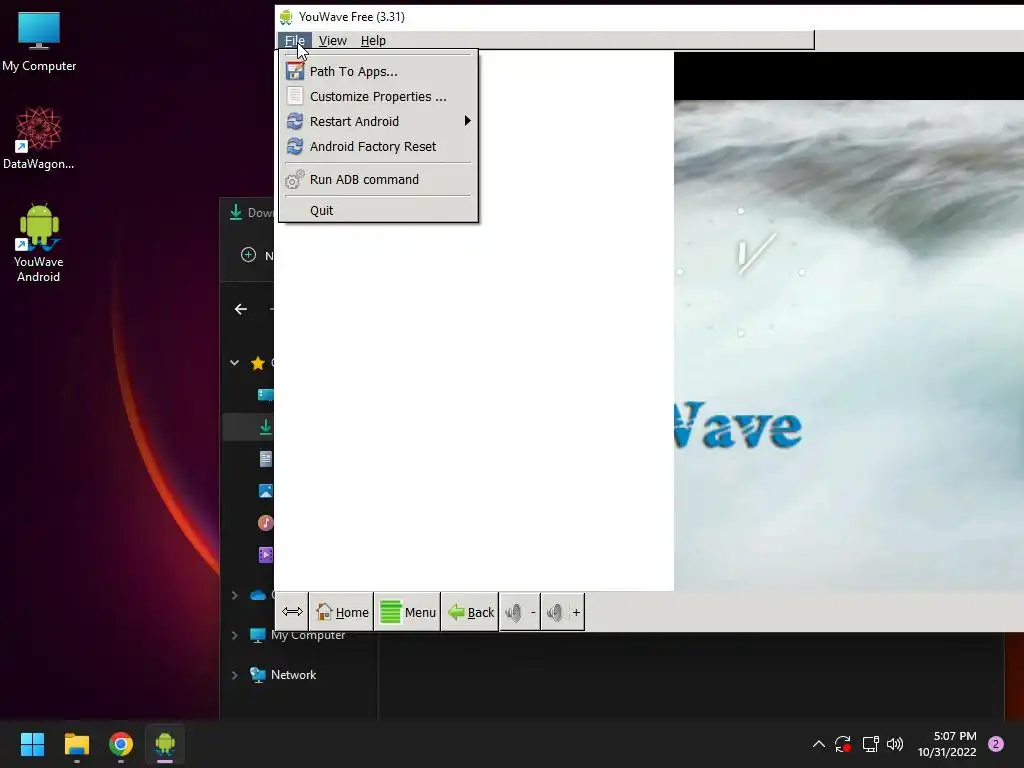The height and width of the screenshot is (768, 1024).
Task: Select the Documents item in Explorer sidebar
Action: point(265,459)
